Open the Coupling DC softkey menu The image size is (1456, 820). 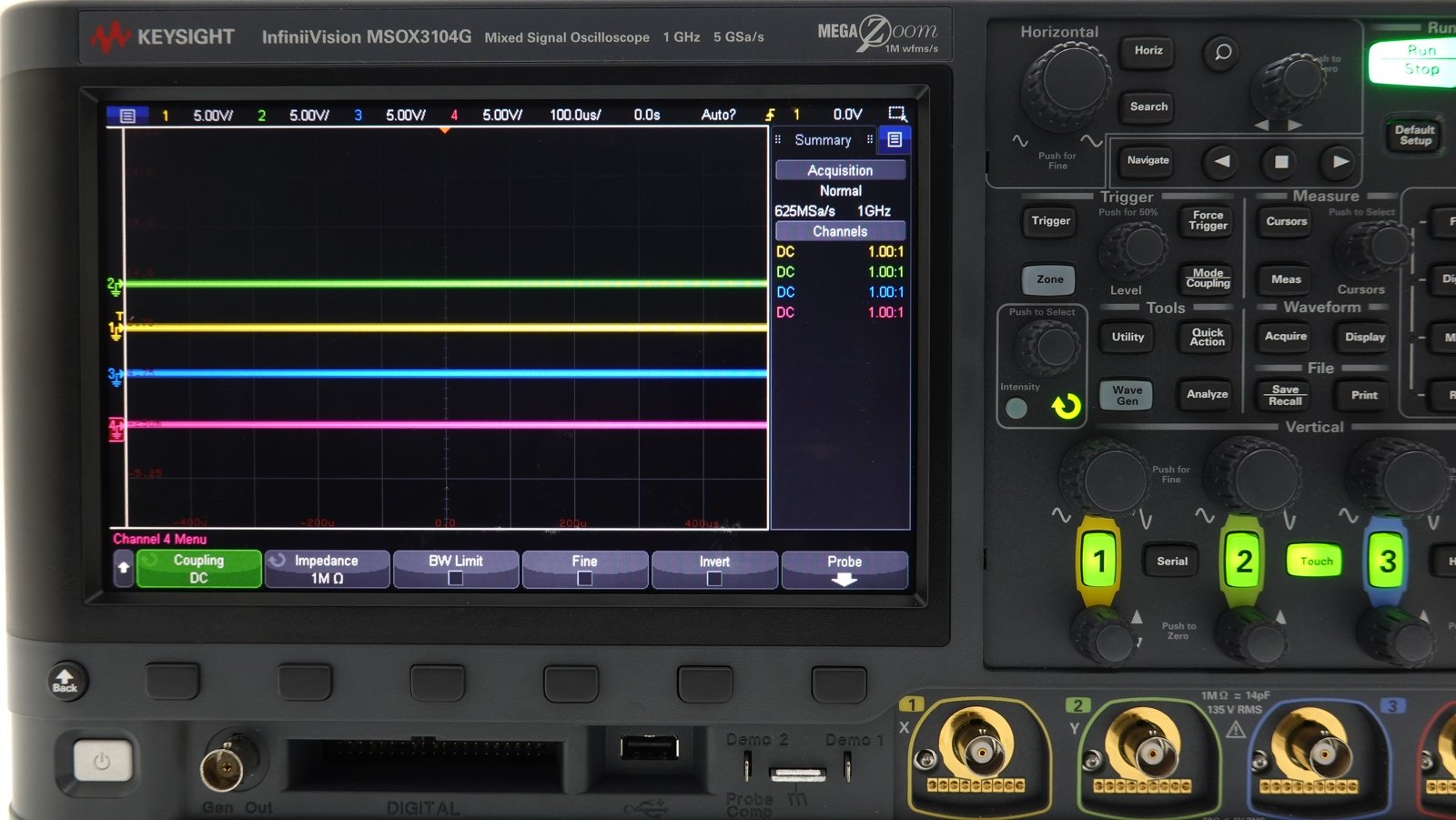198,569
